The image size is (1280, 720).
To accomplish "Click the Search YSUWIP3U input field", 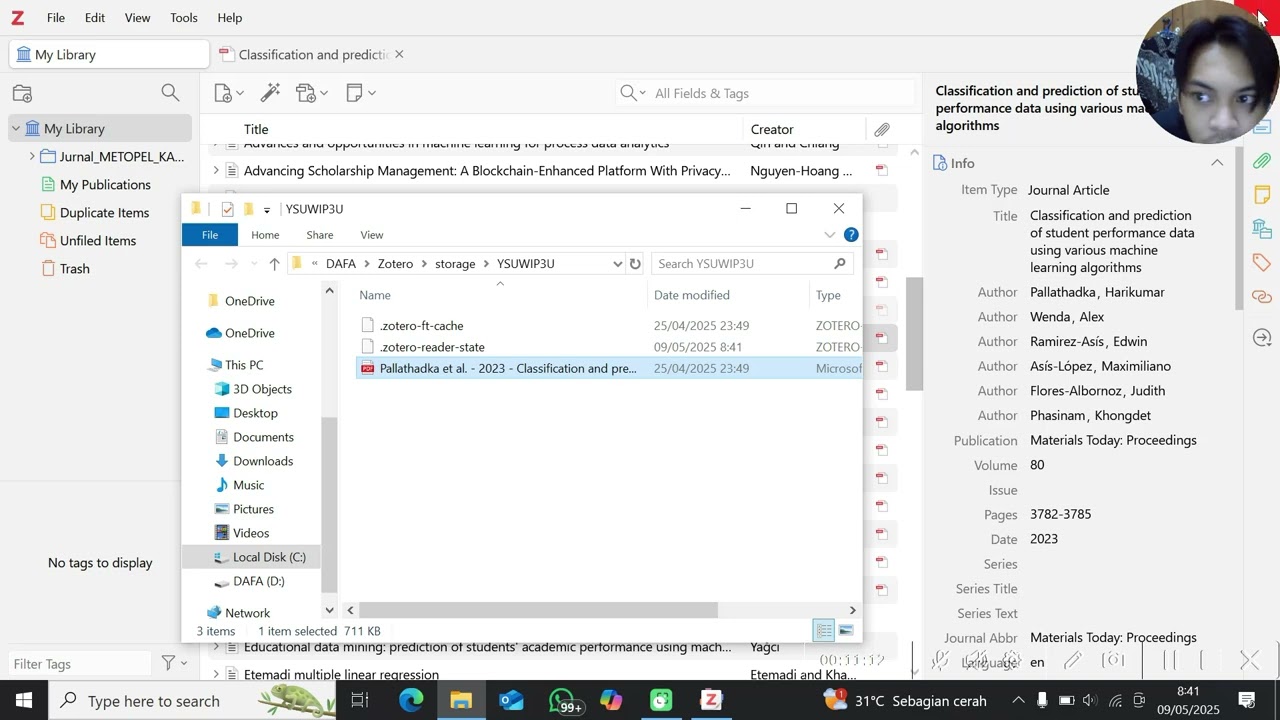I will pos(742,264).
